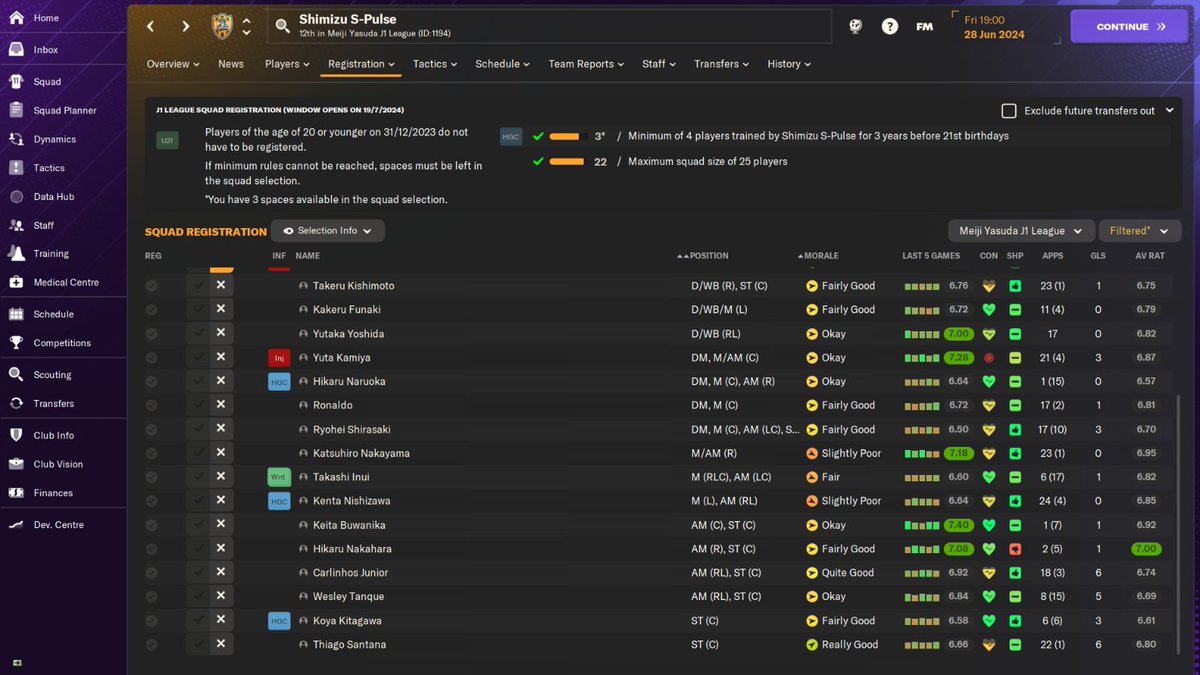1200x675 pixels.
Task: Open Competitions section
Action: click(63, 343)
